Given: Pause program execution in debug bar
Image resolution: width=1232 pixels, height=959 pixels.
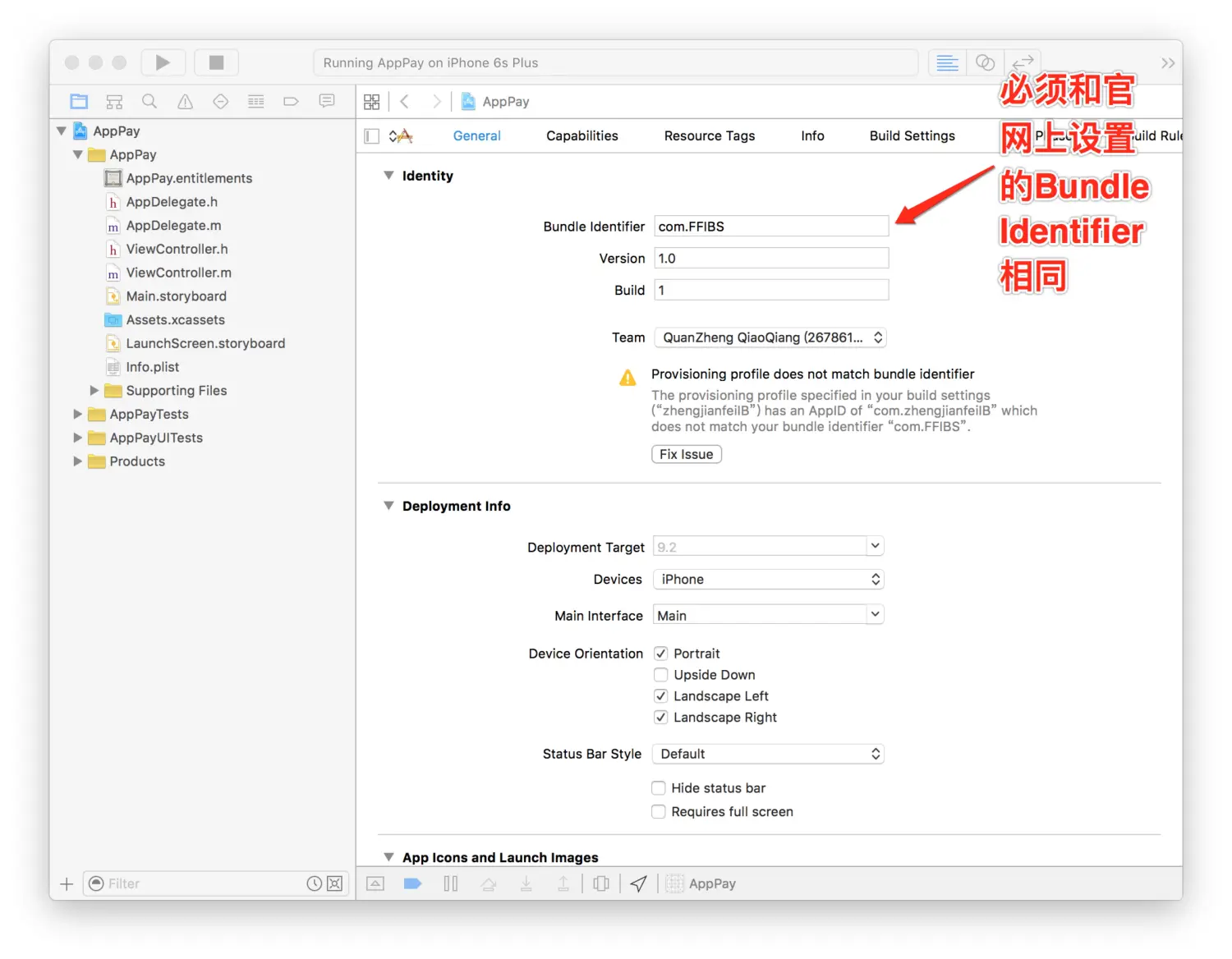Looking at the screenshot, I should [x=451, y=883].
